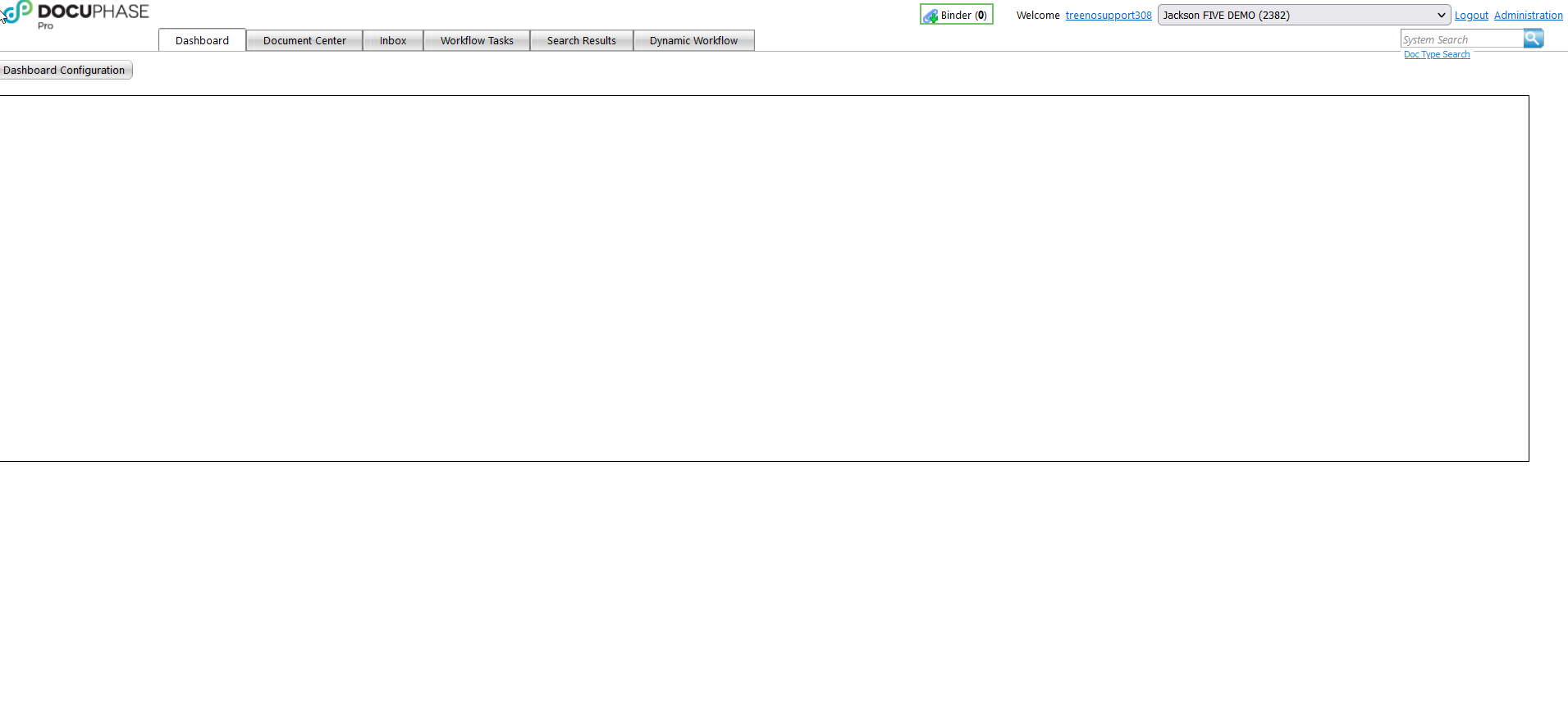
Task: Click the Dashboard Configuration button
Action: tap(65, 70)
